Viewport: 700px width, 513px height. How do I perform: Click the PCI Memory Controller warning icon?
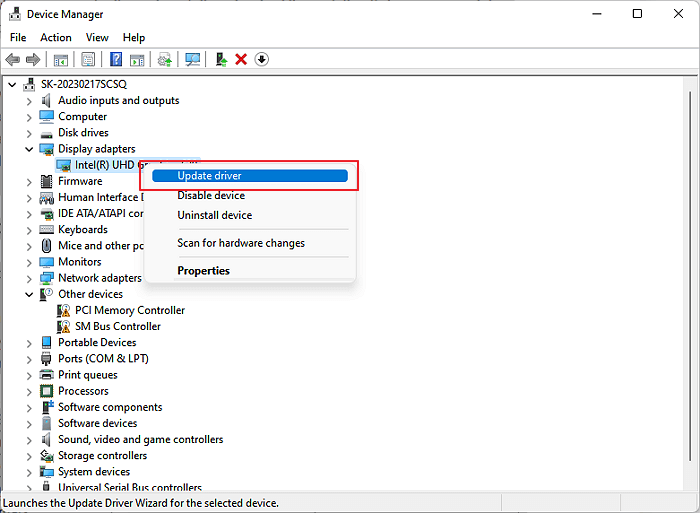coord(63,310)
